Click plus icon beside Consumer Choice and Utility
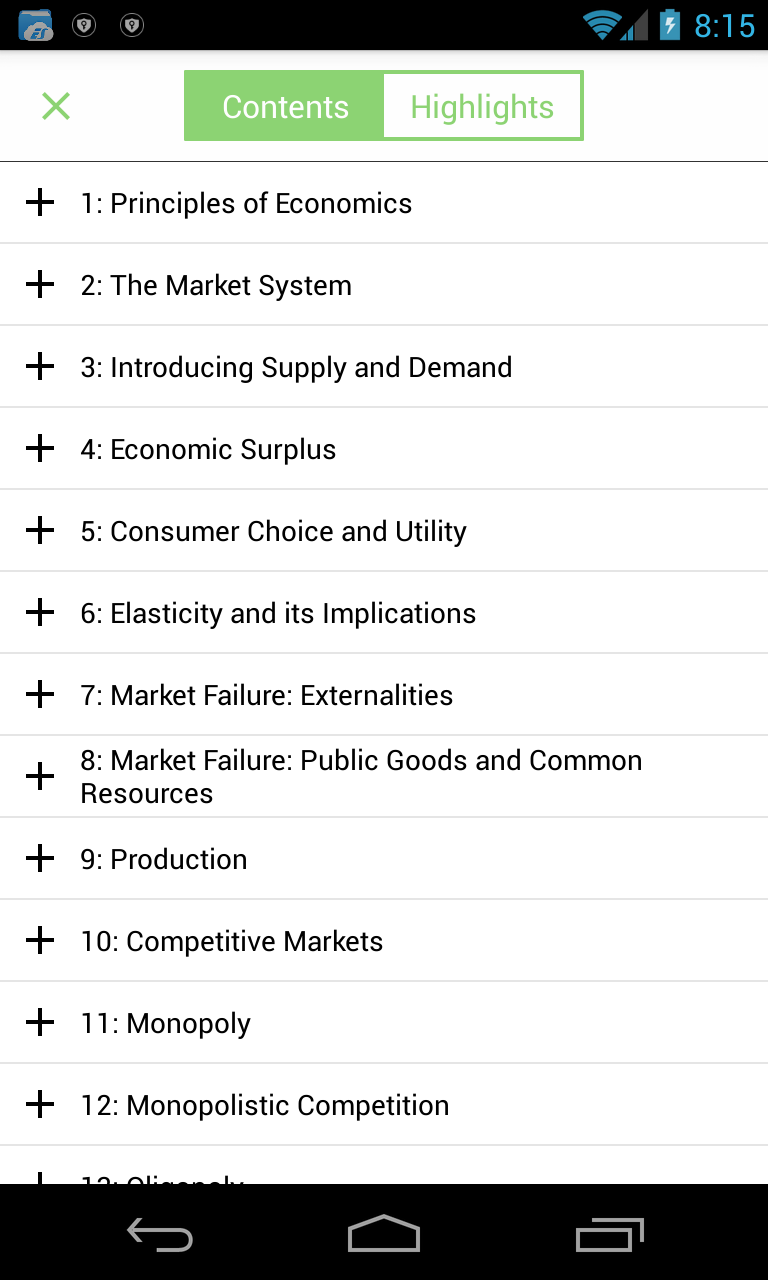This screenshot has height=1280, width=768. [40, 531]
